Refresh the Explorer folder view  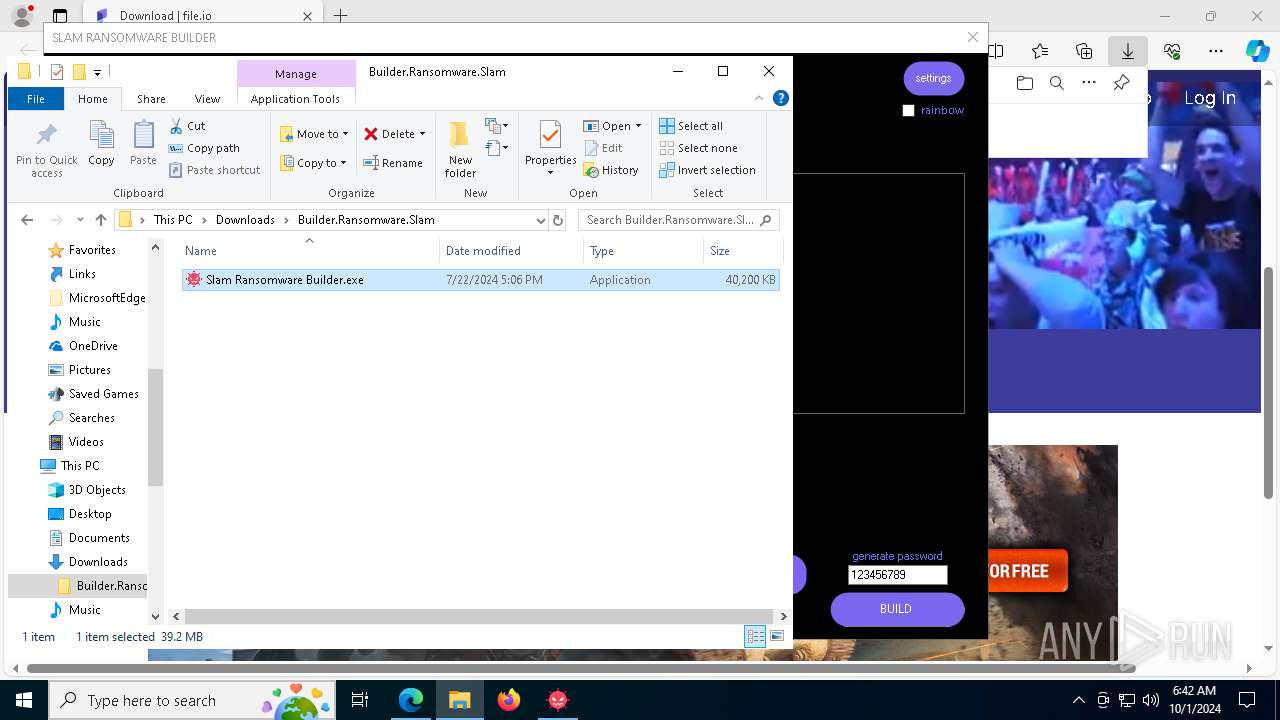[558, 220]
